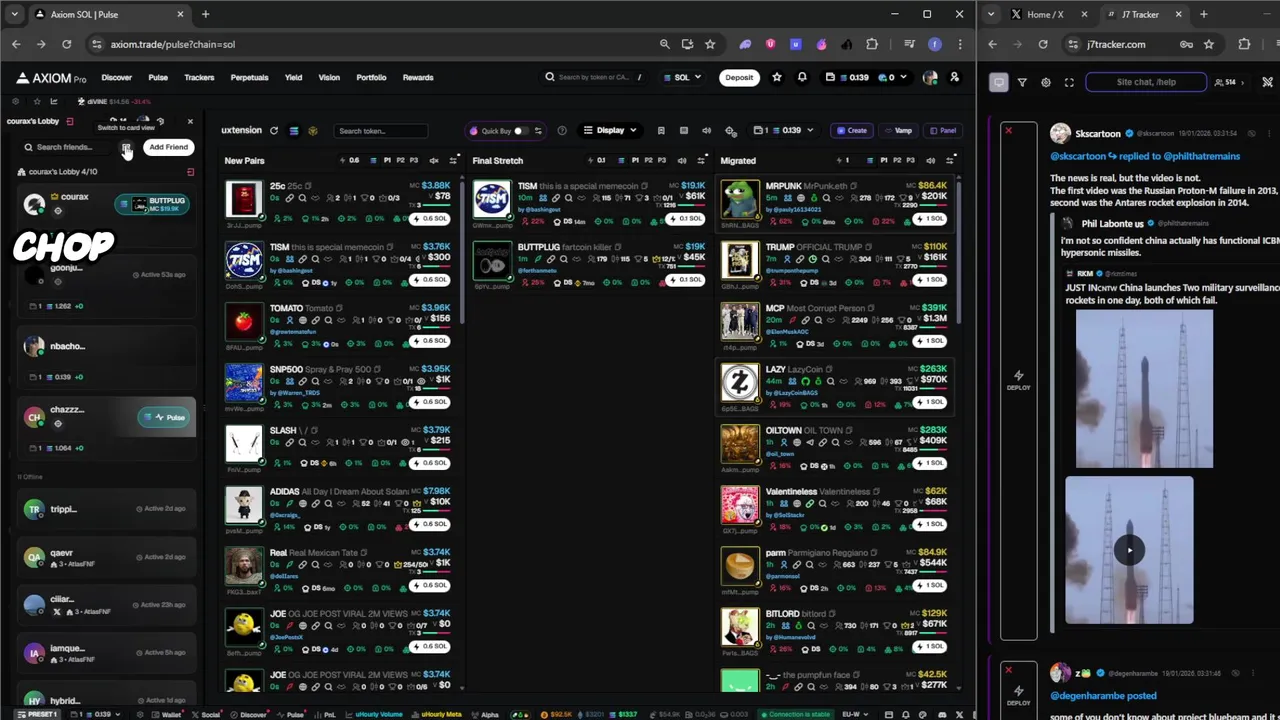Expand the Display dropdown

coord(611,130)
